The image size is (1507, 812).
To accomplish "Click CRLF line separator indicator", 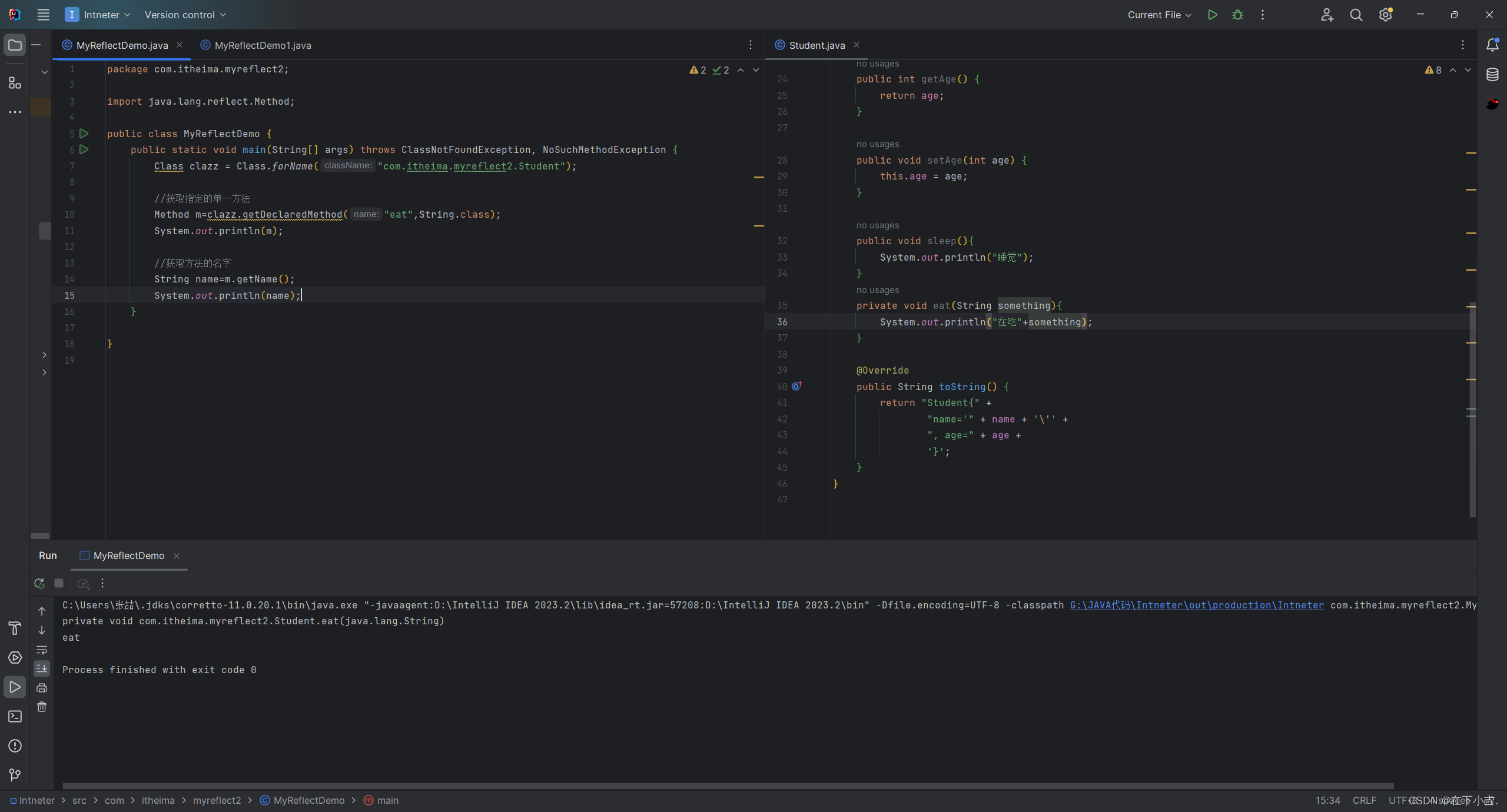I will pos(1364,800).
